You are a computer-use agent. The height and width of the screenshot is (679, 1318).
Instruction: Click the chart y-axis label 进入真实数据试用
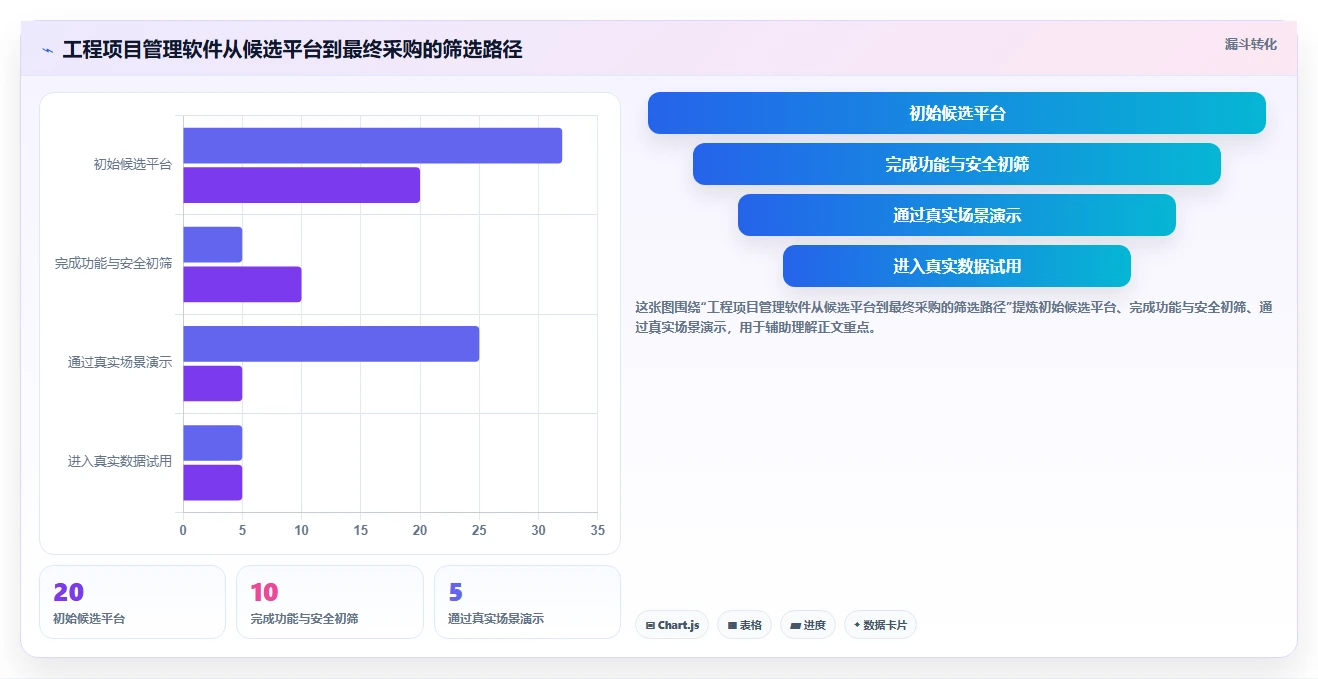tap(120, 462)
